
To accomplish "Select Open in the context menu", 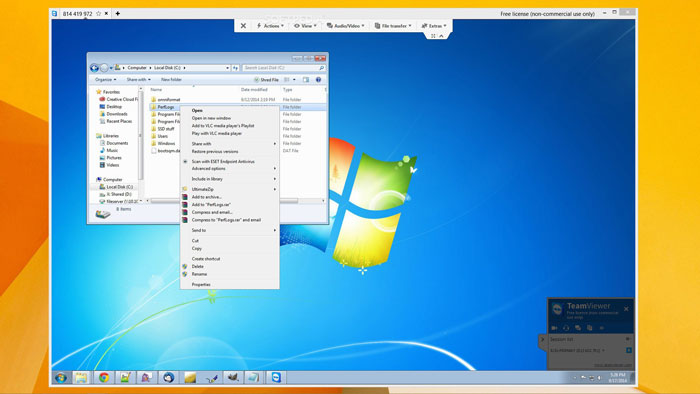I will [x=230, y=110].
